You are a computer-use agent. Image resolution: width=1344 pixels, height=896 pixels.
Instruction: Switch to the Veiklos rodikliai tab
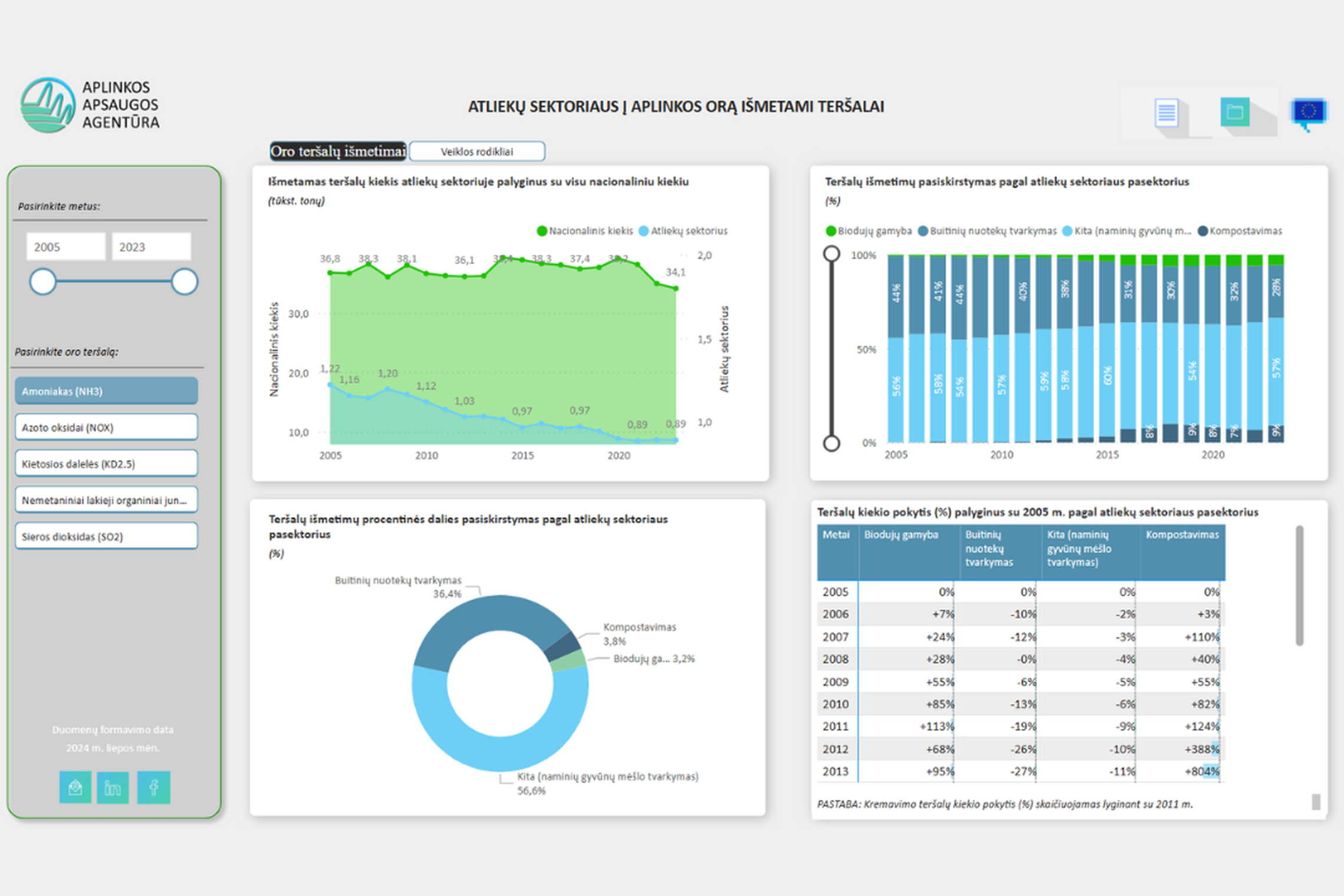tap(477, 151)
